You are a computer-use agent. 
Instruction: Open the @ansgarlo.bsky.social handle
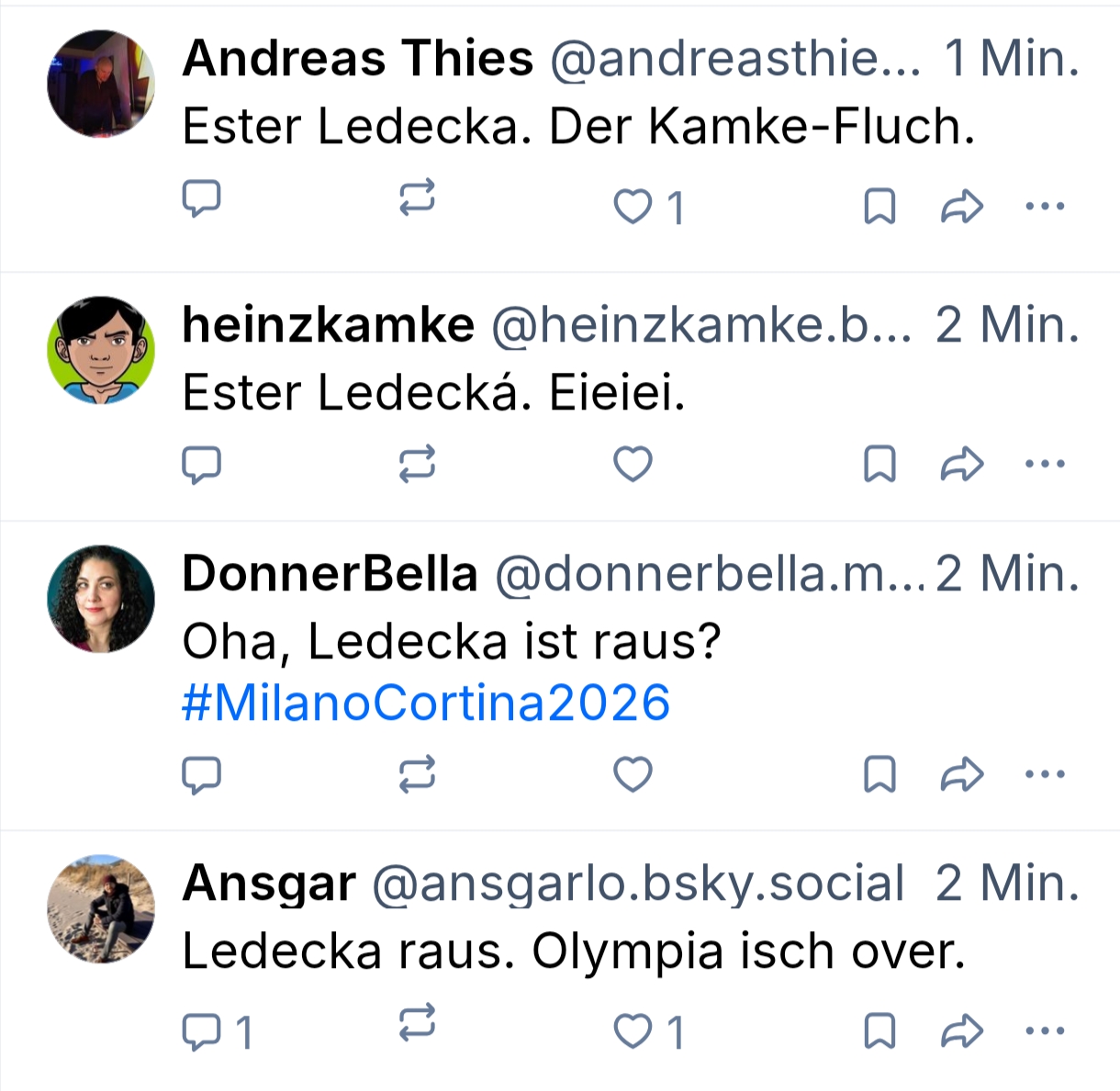click(x=638, y=883)
